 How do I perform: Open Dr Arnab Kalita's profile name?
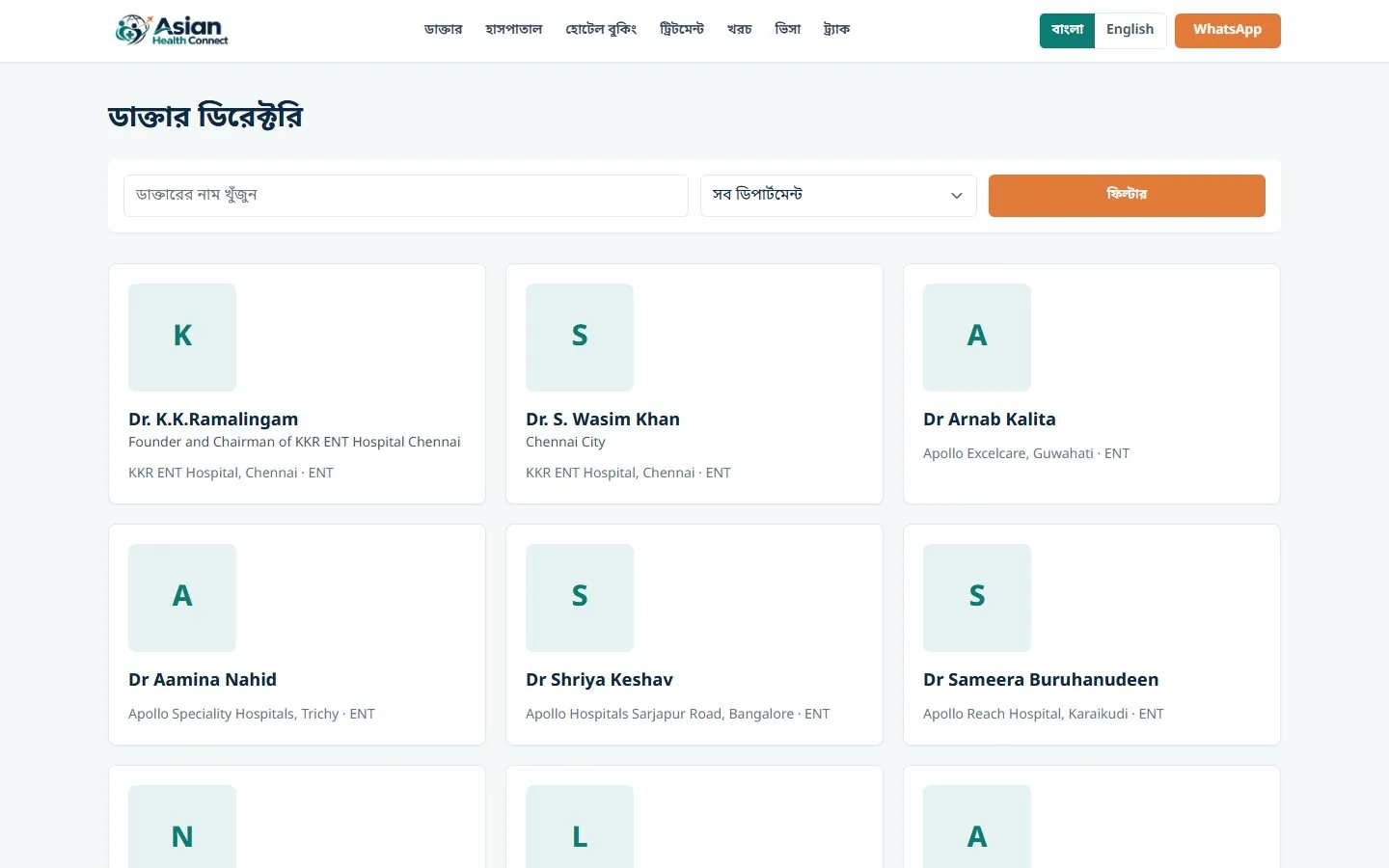pyautogui.click(x=990, y=420)
